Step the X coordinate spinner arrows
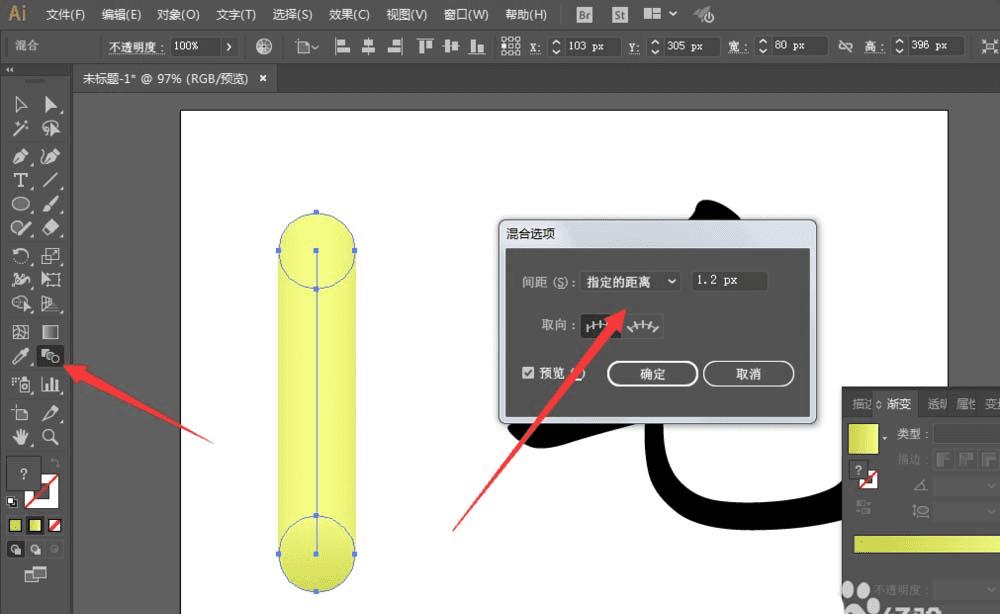This screenshot has height=614, width=1000. click(556, 46)
